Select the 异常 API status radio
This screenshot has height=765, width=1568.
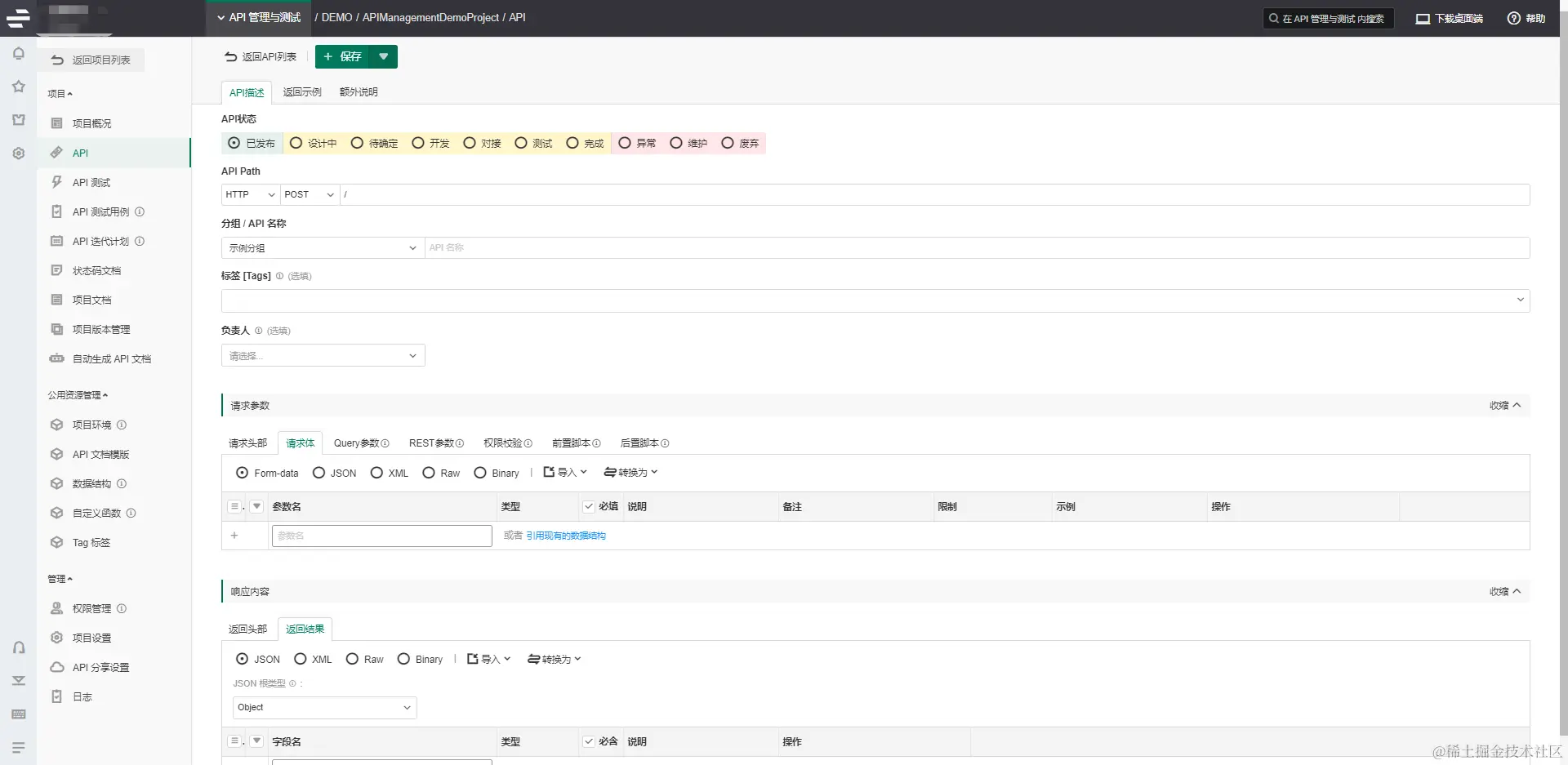pos(624,143)
